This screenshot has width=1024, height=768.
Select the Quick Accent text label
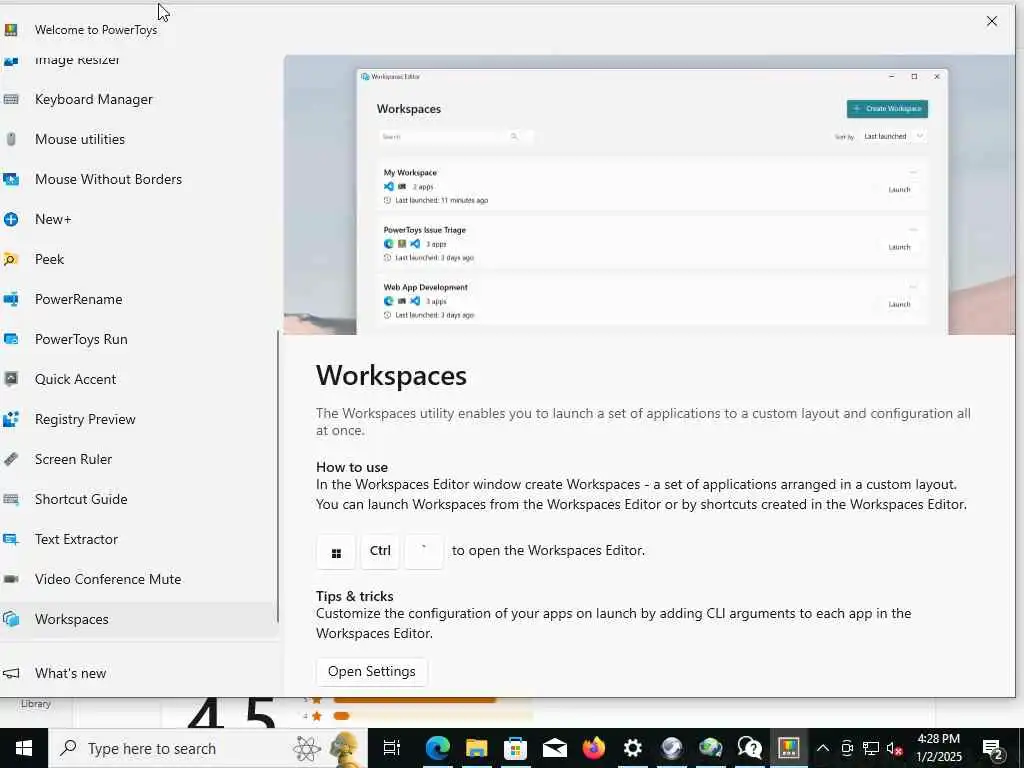[75, 379]
